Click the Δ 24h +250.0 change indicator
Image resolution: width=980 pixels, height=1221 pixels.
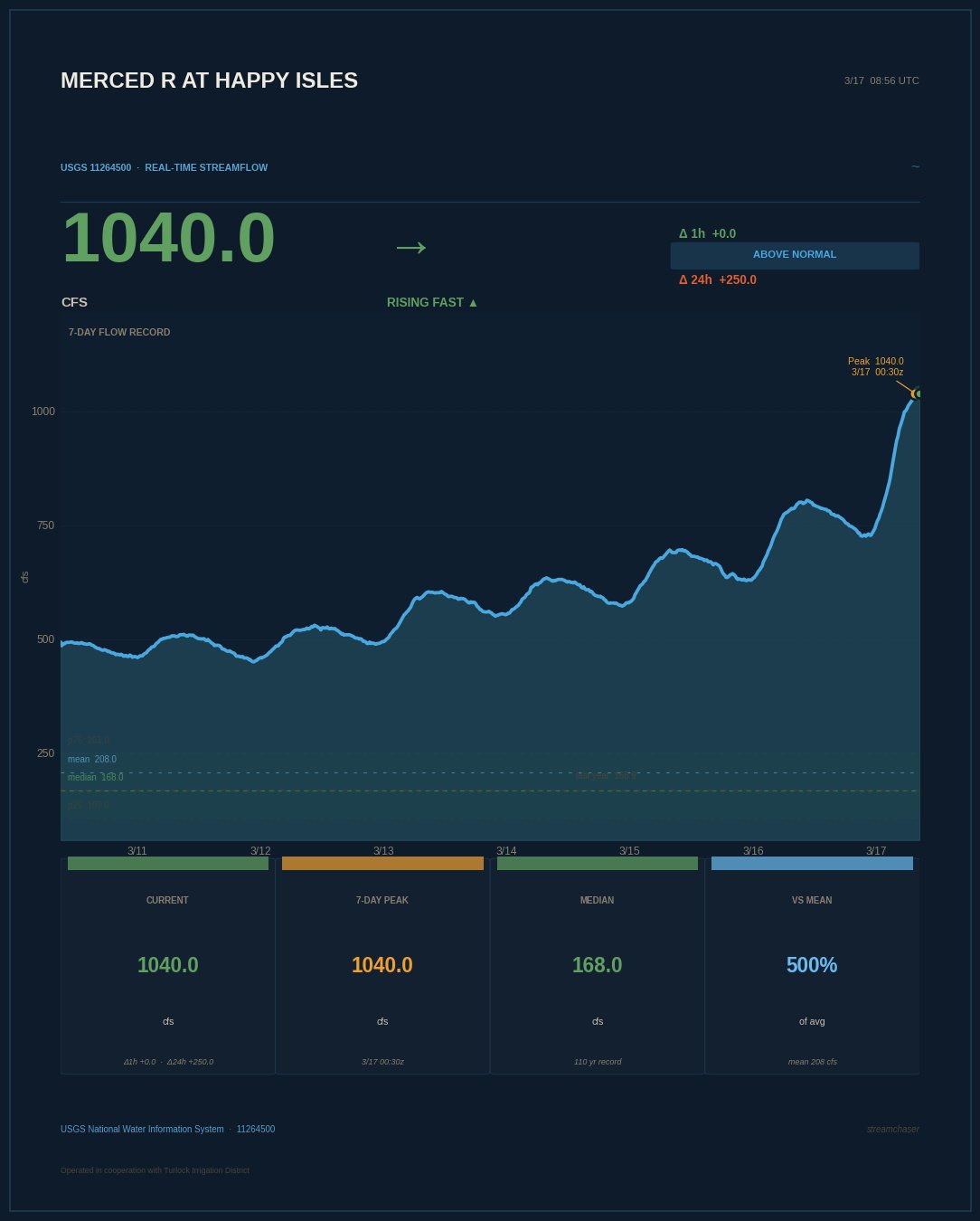718,279
